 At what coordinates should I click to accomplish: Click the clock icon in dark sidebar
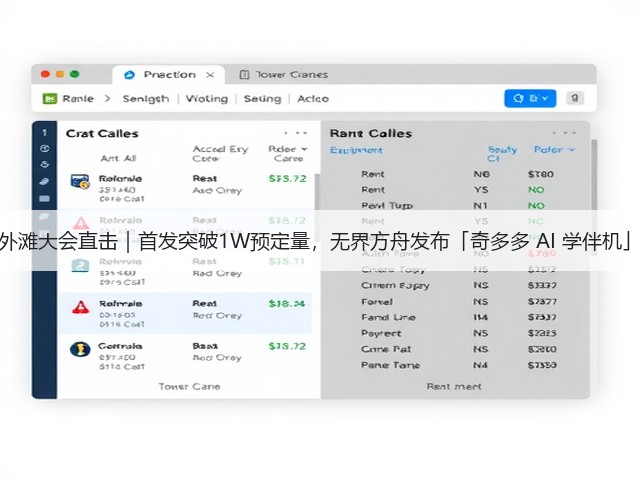(44, 149)
